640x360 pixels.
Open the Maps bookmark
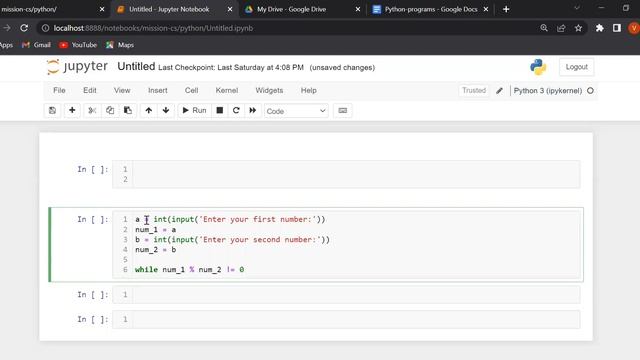(x=120, y=45)
